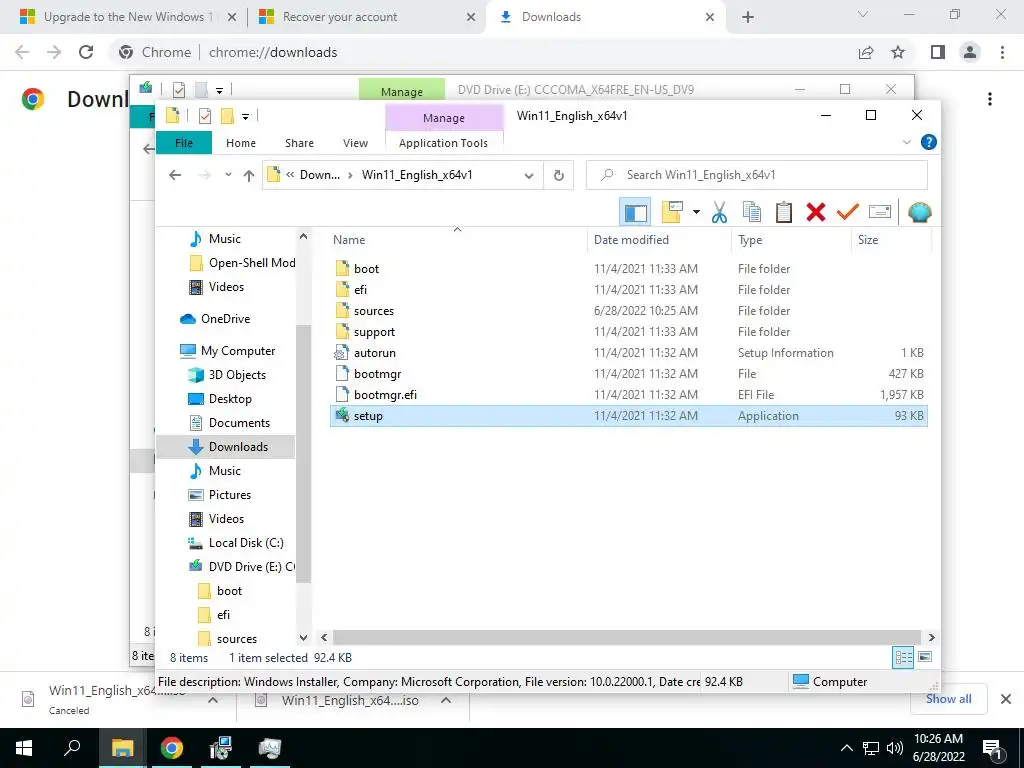
Task: Click the Rename toolbar icon
Action: (880, 212)
